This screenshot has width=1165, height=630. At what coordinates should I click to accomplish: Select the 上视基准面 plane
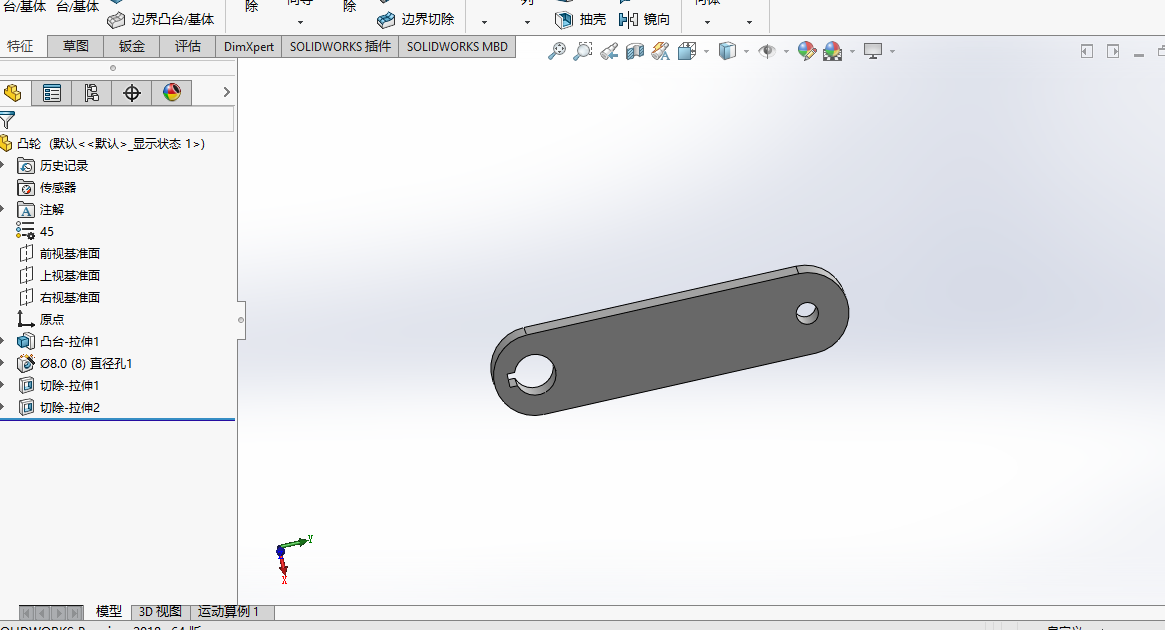(x=59, y=276)
